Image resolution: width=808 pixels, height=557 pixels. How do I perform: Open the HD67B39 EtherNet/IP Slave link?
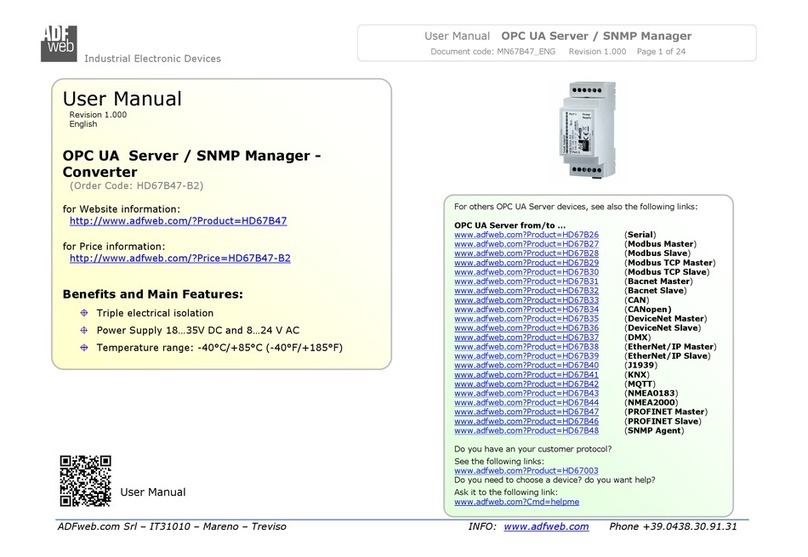(x=526, y=356)
